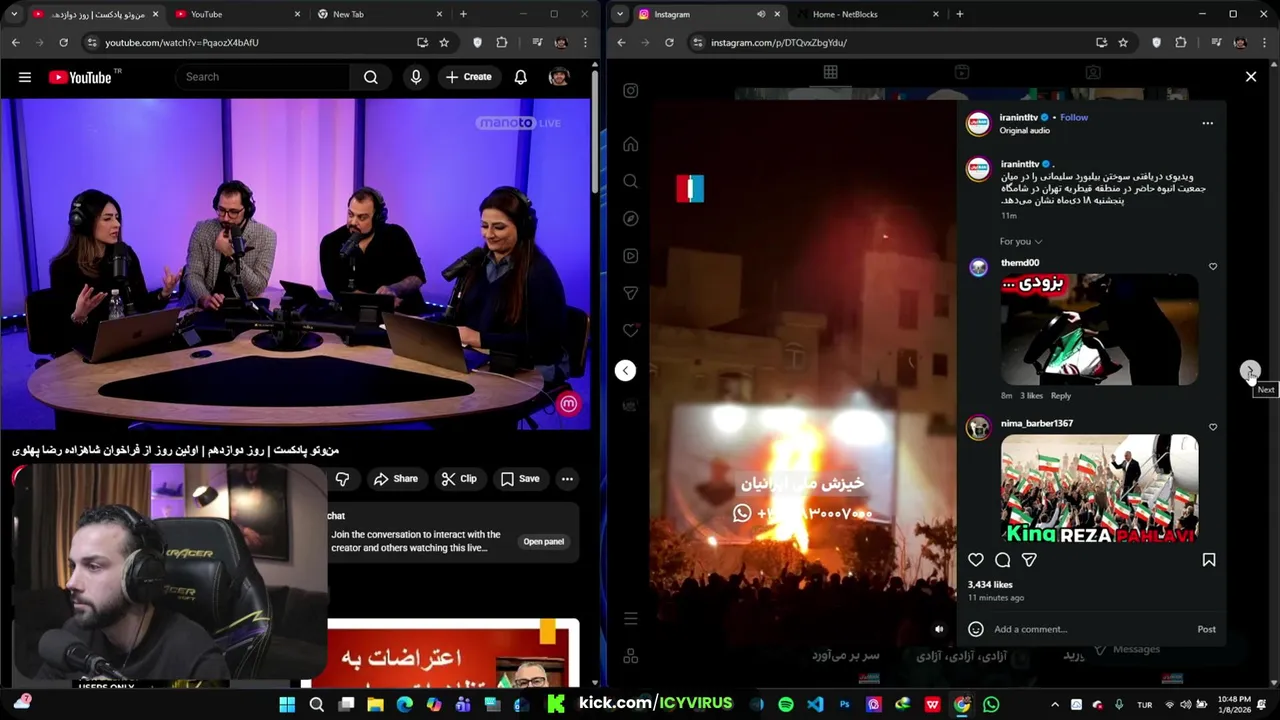Open Chrome menu in Instagram window

coord(1264,43)
